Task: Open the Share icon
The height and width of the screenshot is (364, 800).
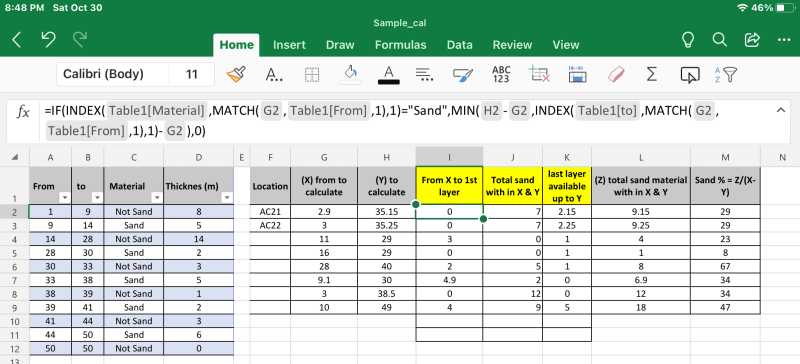Action: (x=752, y=40)
